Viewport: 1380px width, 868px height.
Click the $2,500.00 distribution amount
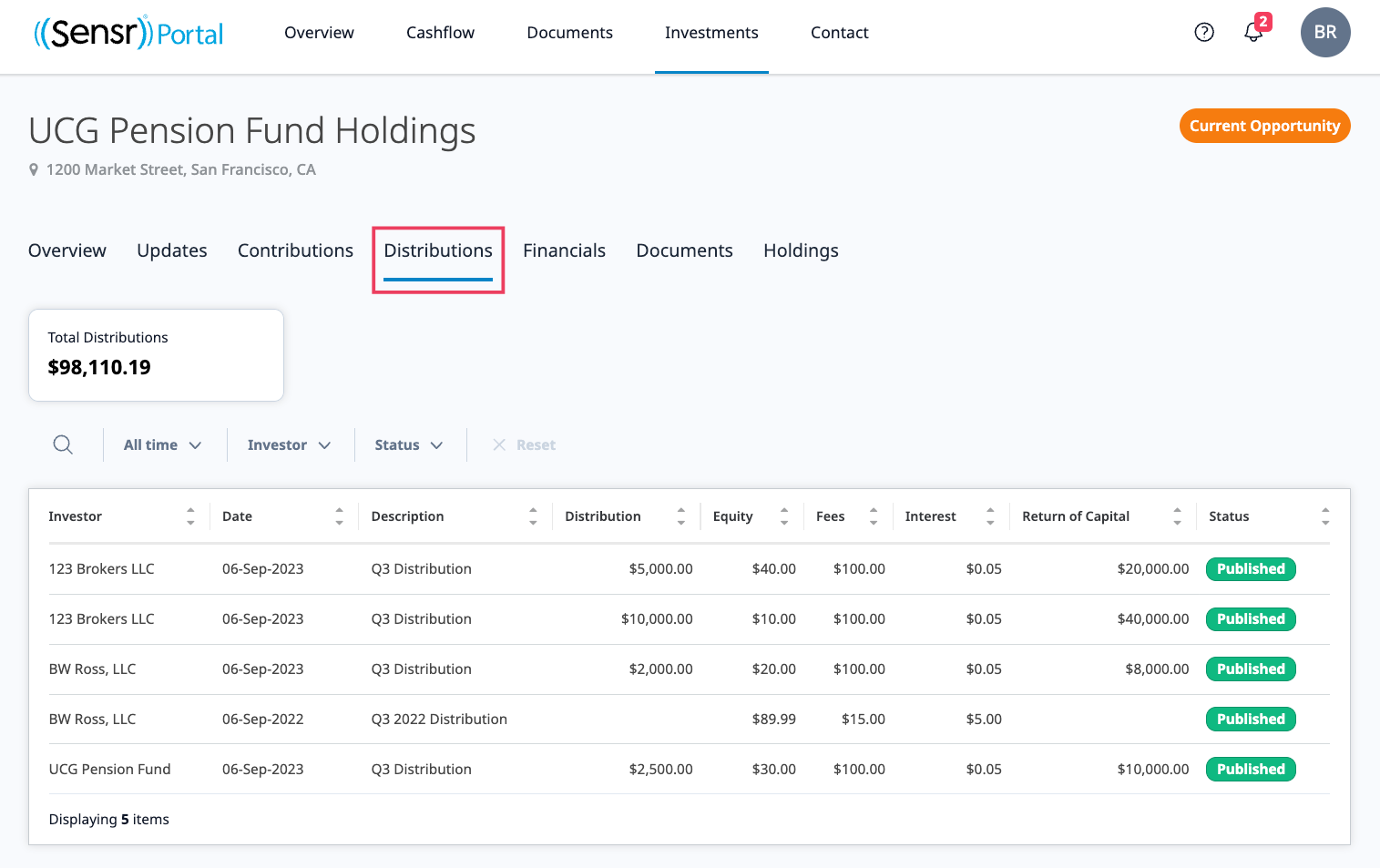pos(660,770)
